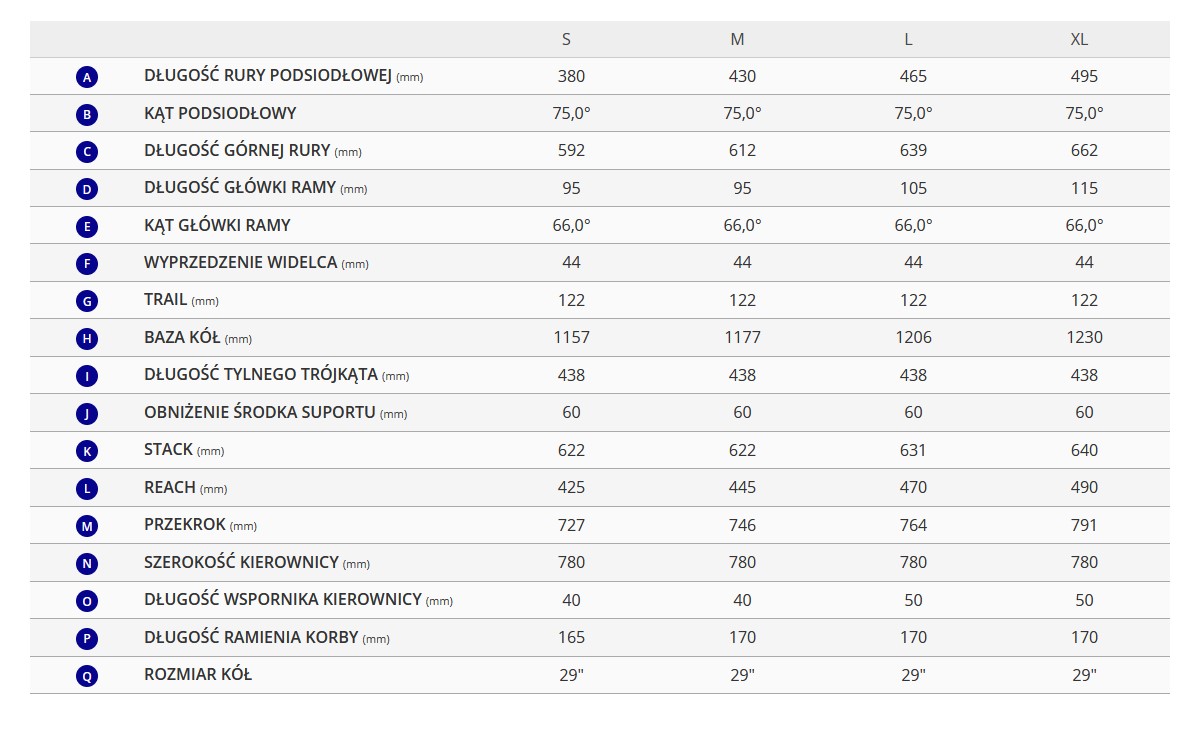The height and width of the screenshot is (729, 1203).
Task: Select the L badge next to REACH
Action: point(87,489)
